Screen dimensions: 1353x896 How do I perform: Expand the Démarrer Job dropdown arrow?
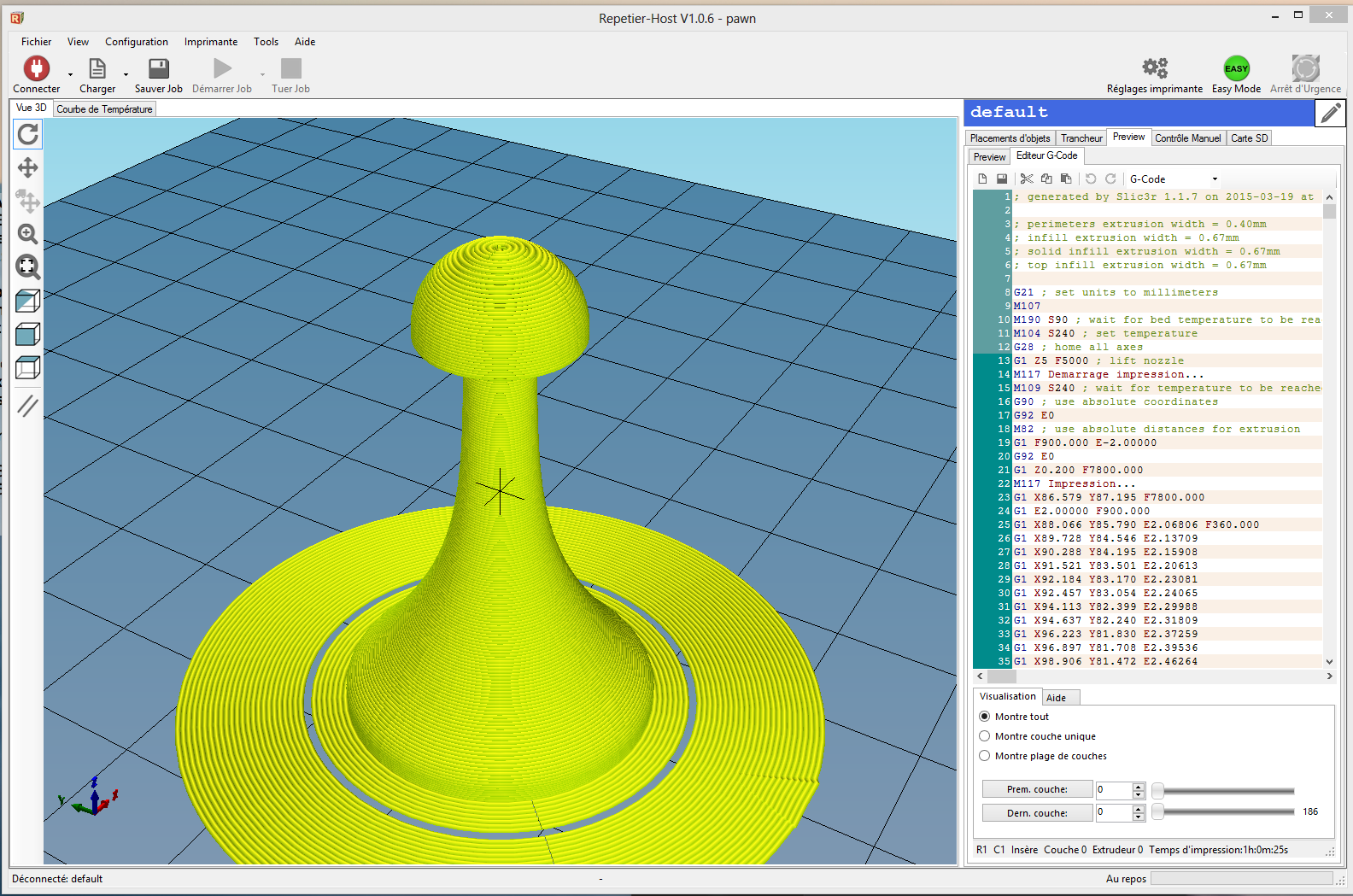point(262,74)
